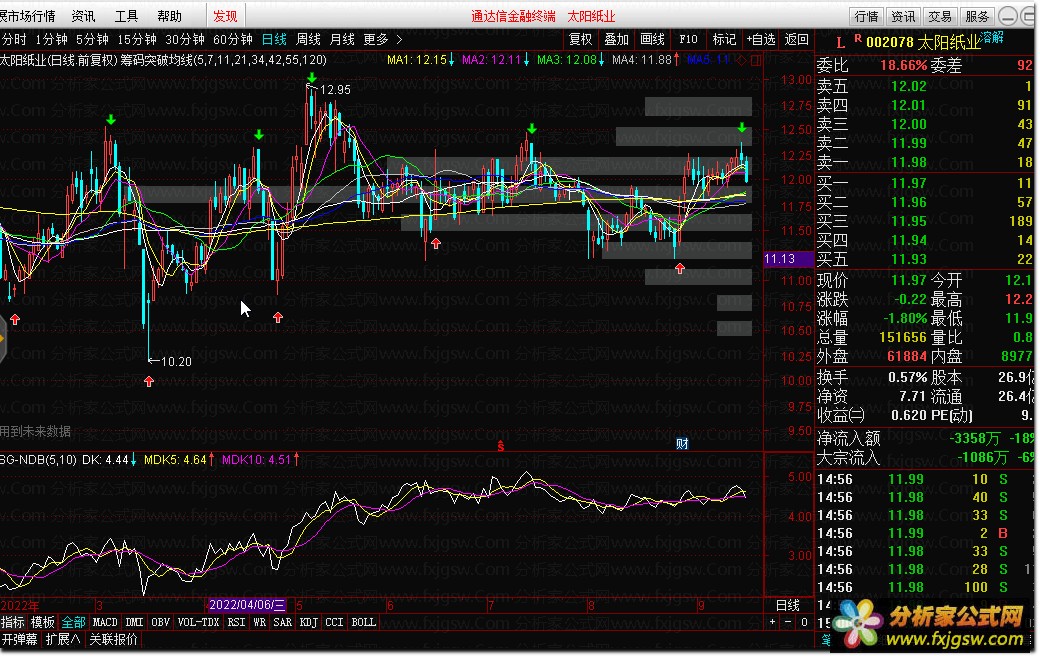Open F10 company info

pos(688,40)
